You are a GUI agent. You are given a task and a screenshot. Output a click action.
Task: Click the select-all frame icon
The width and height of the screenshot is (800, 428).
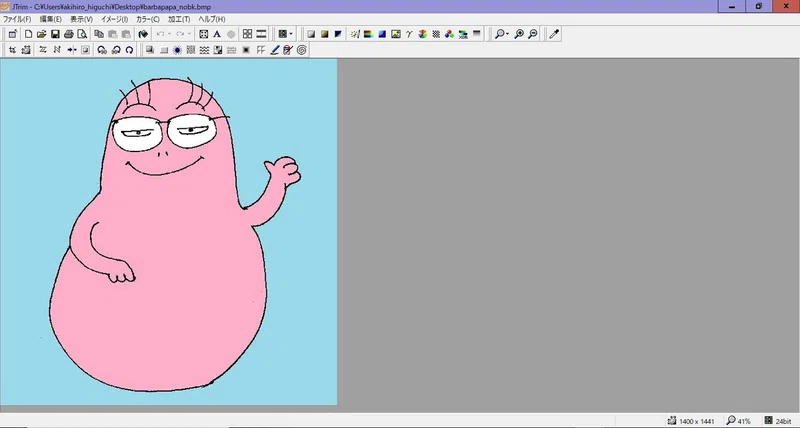click(x=204, y=34)
